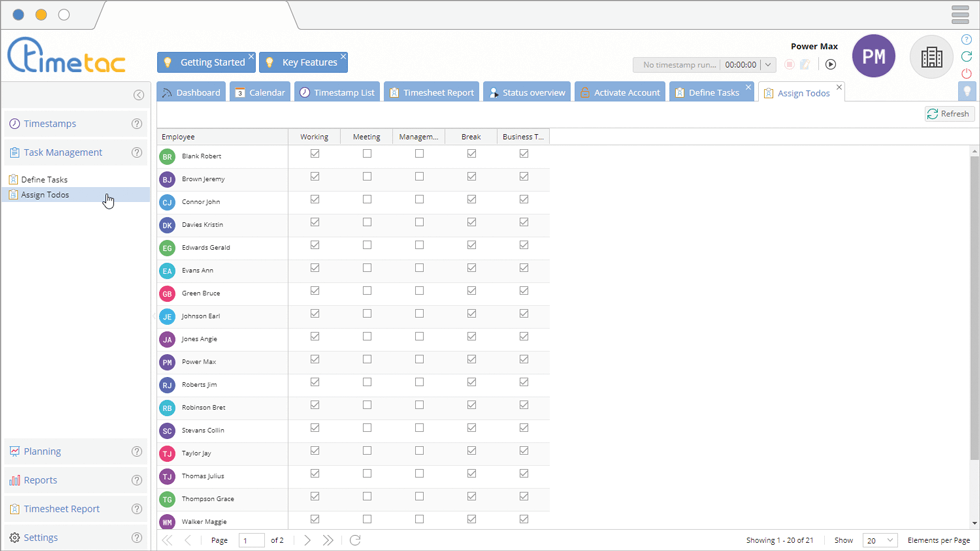Click the page number input field
Screen dimensions: 980x551
[251, 540]
